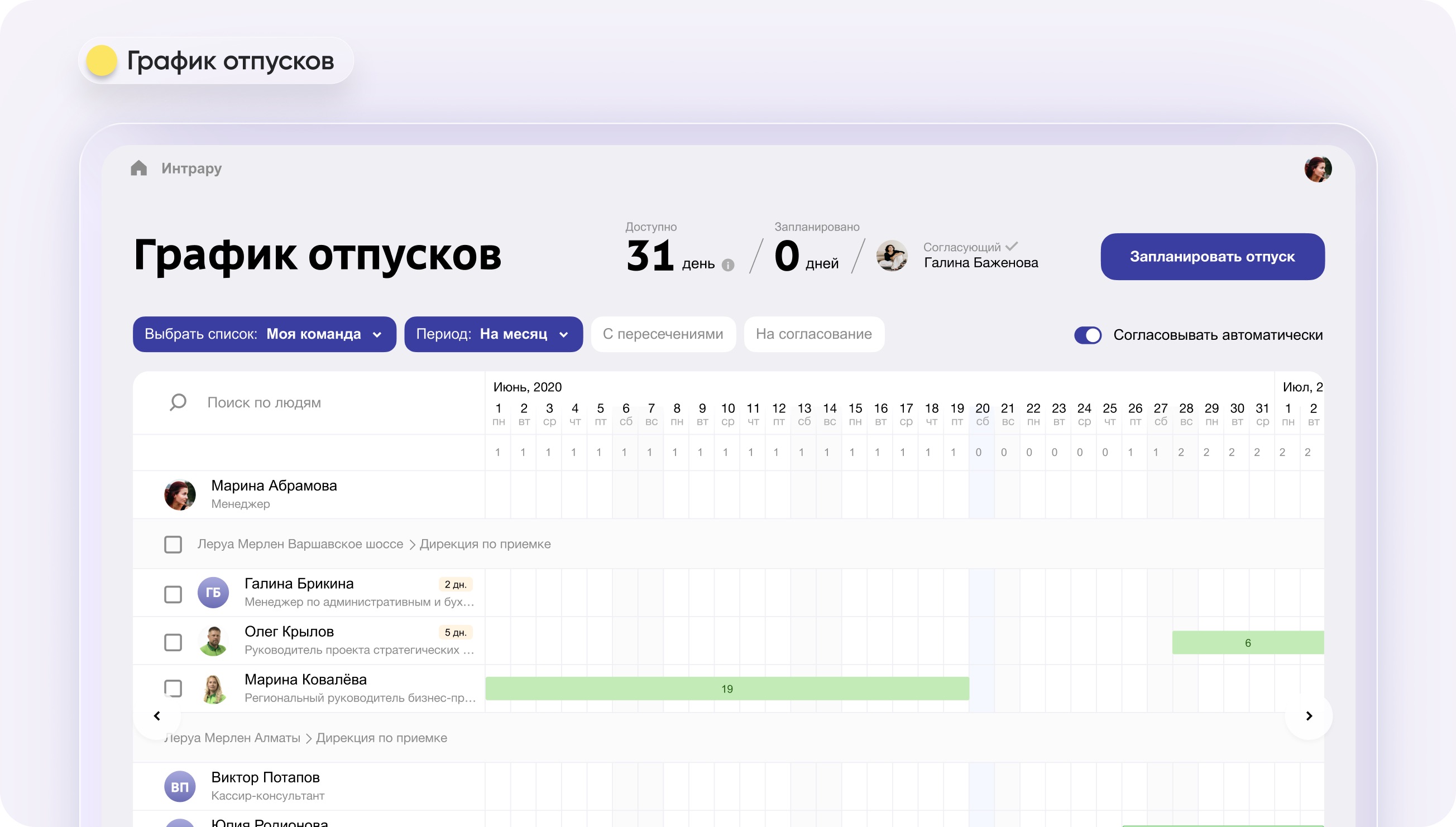Select the На согласование filter
1456x827 pixels.
pos(813,334)
